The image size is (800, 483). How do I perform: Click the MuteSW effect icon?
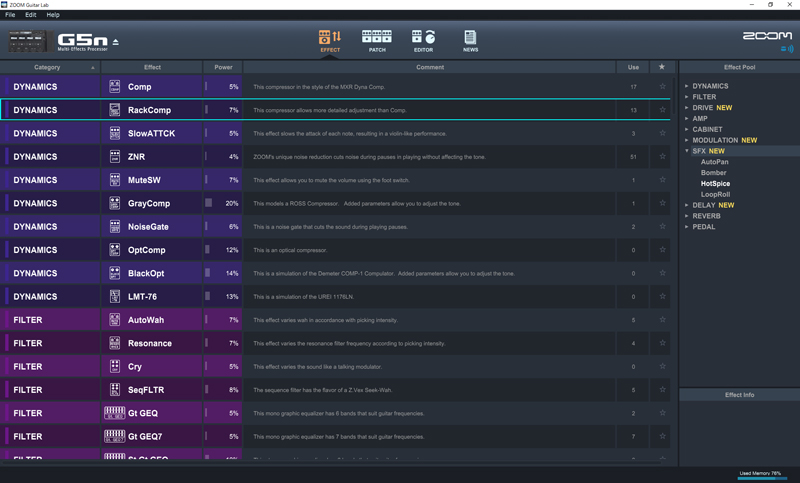click(x=115, y=180)
